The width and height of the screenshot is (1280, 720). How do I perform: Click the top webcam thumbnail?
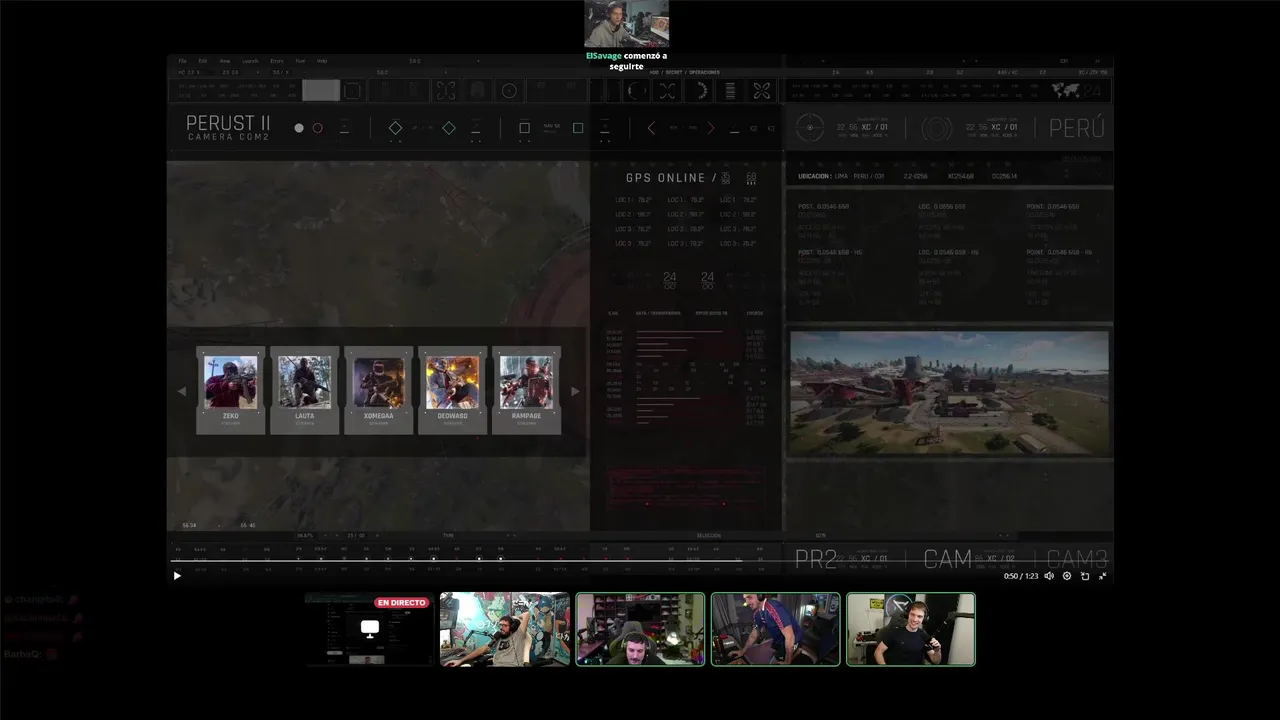[x=627, y=24]
